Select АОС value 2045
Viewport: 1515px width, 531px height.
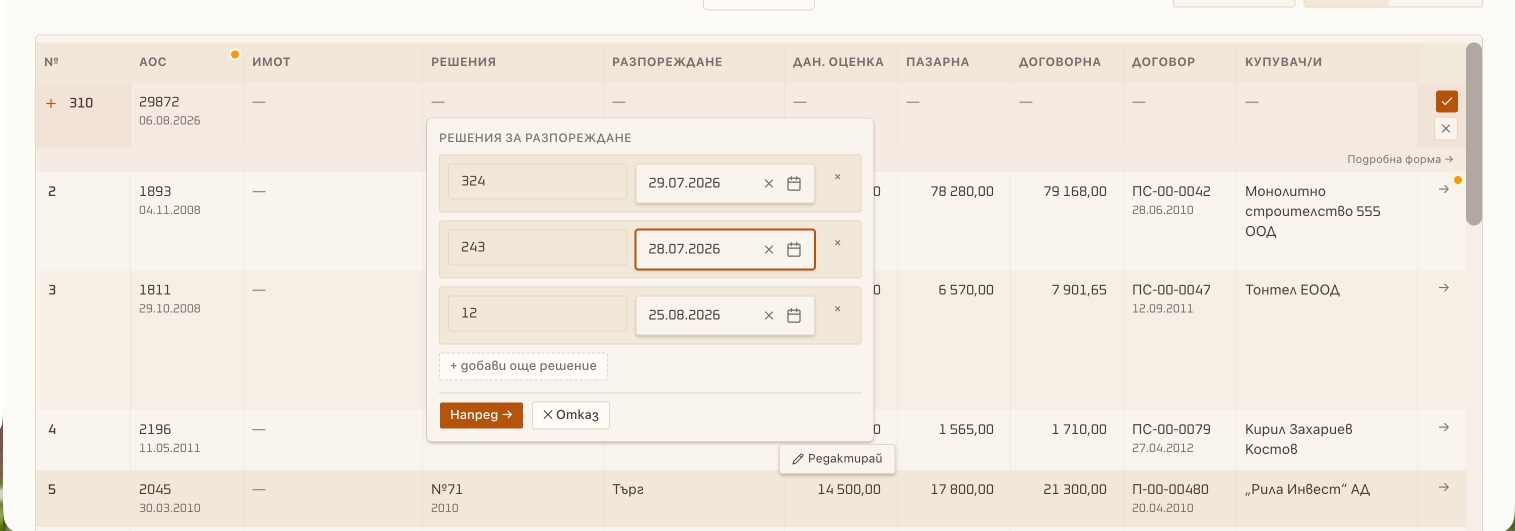pos(156,489)
